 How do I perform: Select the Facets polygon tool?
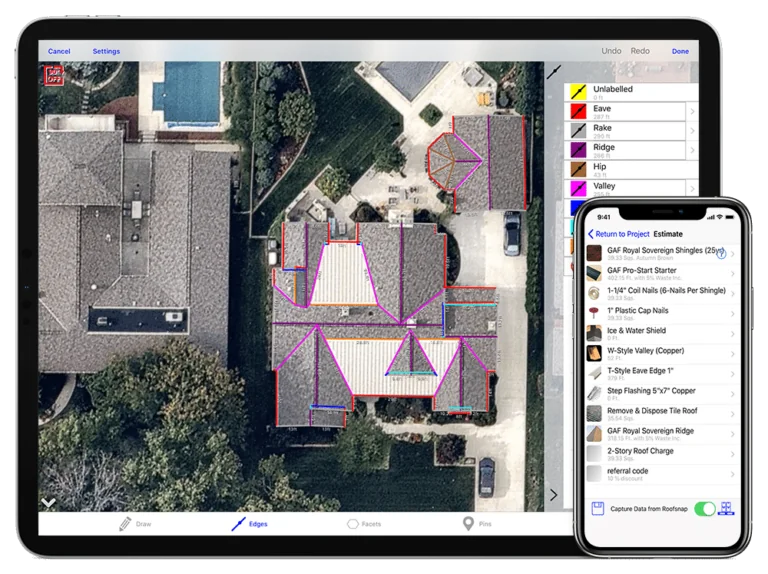364,524
